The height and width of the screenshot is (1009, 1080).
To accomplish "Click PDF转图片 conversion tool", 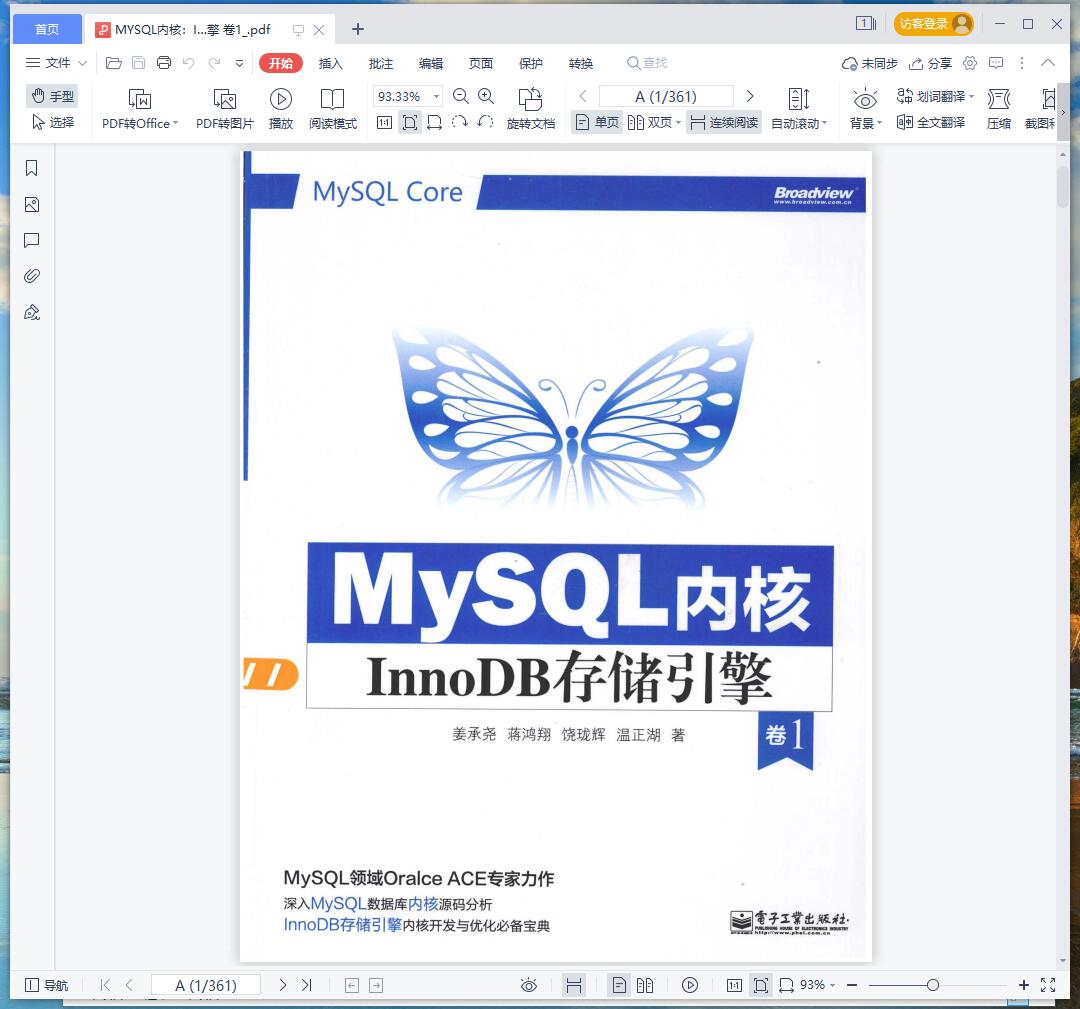I will pos(225,109).
